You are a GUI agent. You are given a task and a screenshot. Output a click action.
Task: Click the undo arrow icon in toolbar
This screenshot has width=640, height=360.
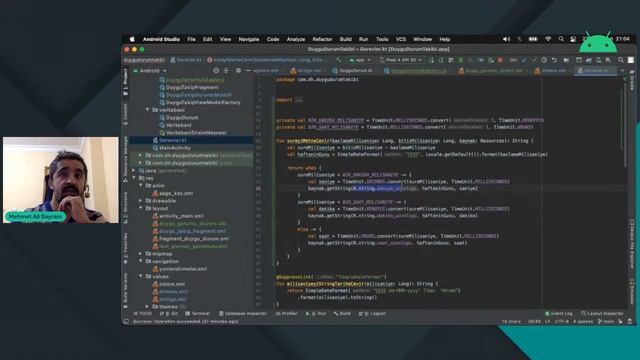point(554,60)
